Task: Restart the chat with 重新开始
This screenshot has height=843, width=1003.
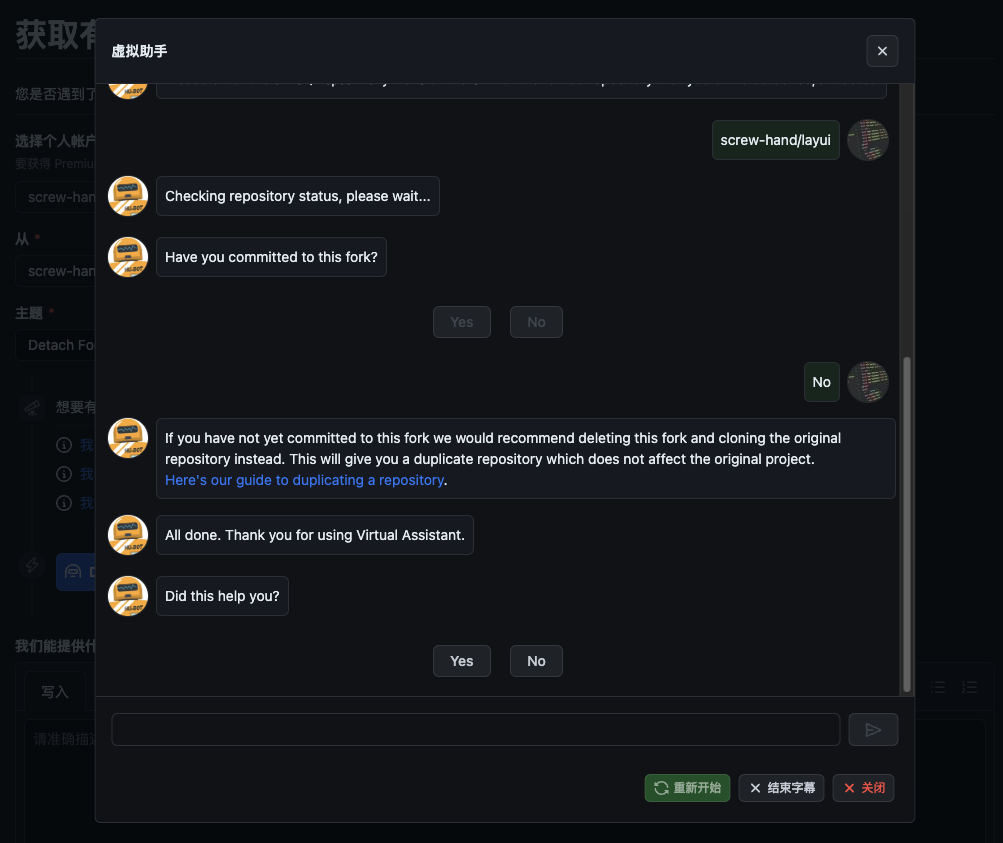Action: tap(687, 788)
